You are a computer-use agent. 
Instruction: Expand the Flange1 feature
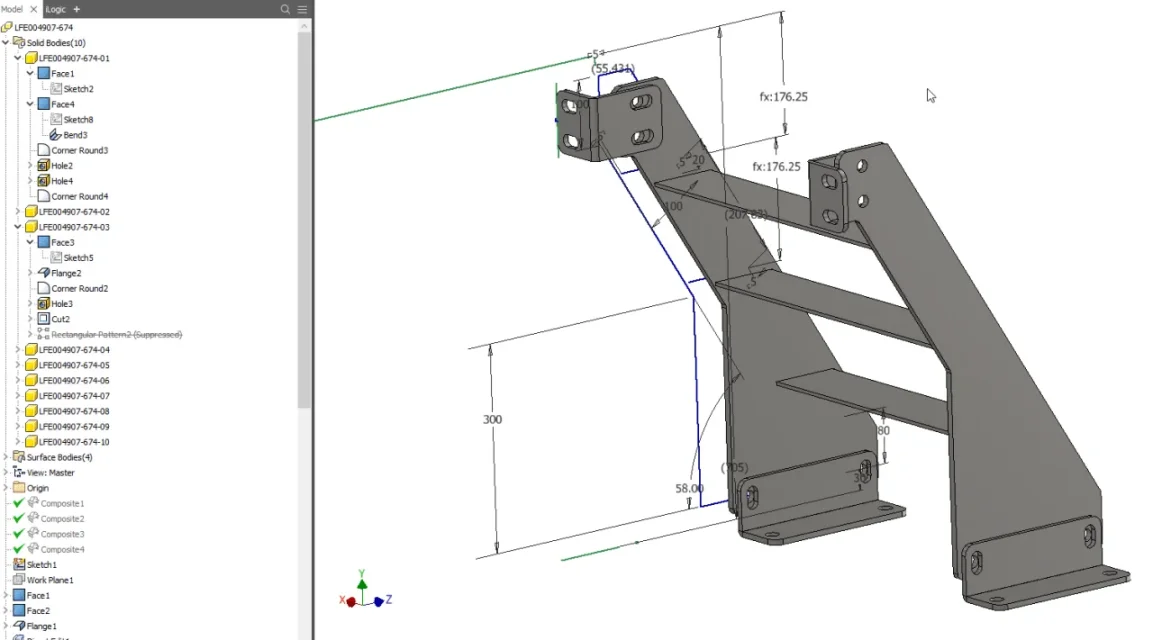[x=5, y=626]
